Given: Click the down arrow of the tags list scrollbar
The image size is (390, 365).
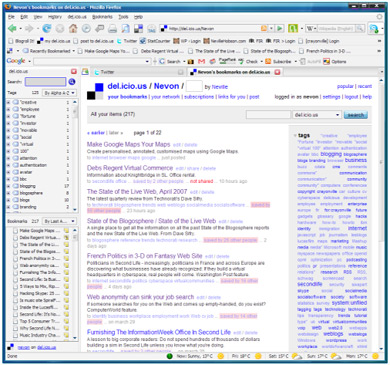Looking at the screenshot, I should pos(75,210).
